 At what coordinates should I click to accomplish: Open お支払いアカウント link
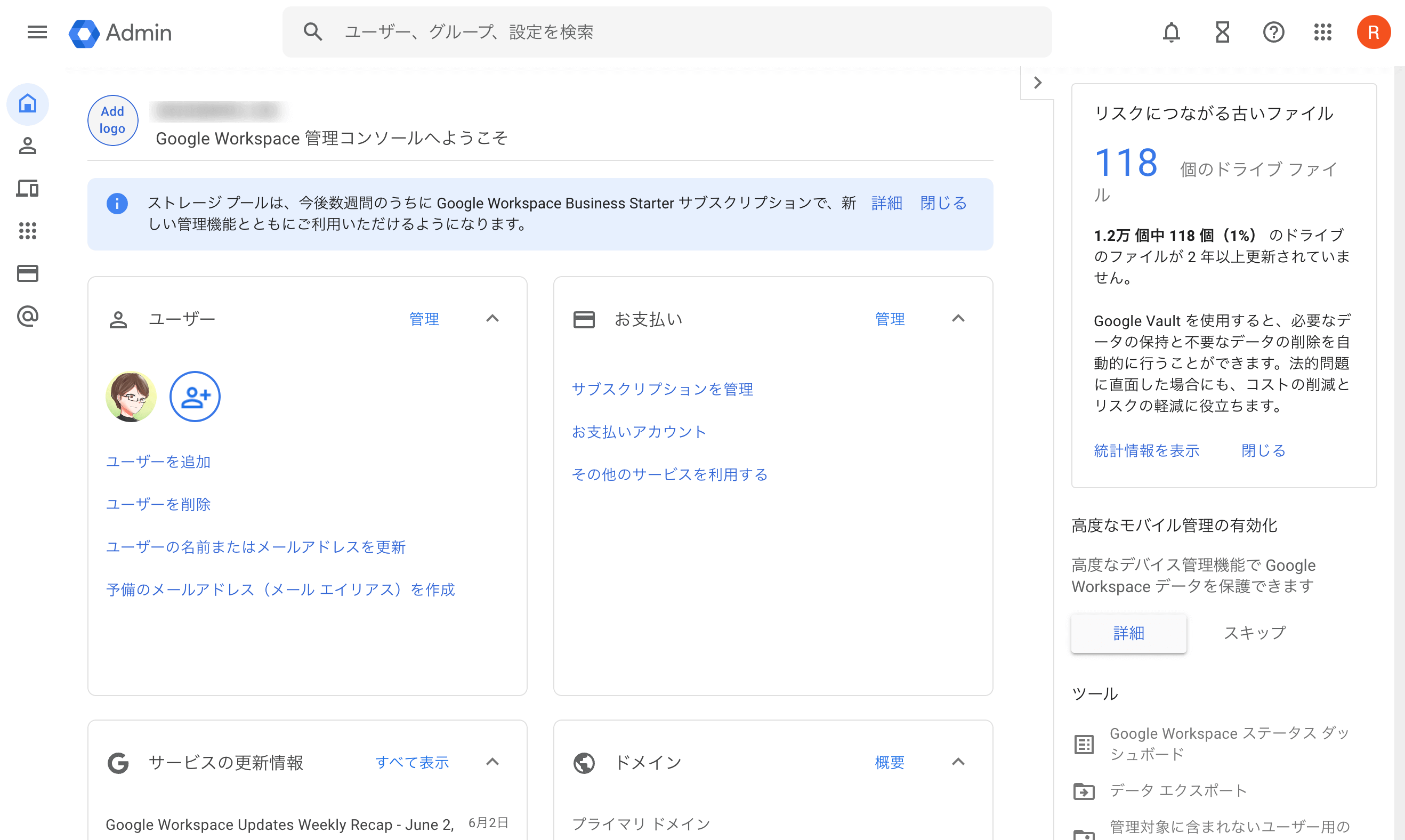(x=639, y=432)
